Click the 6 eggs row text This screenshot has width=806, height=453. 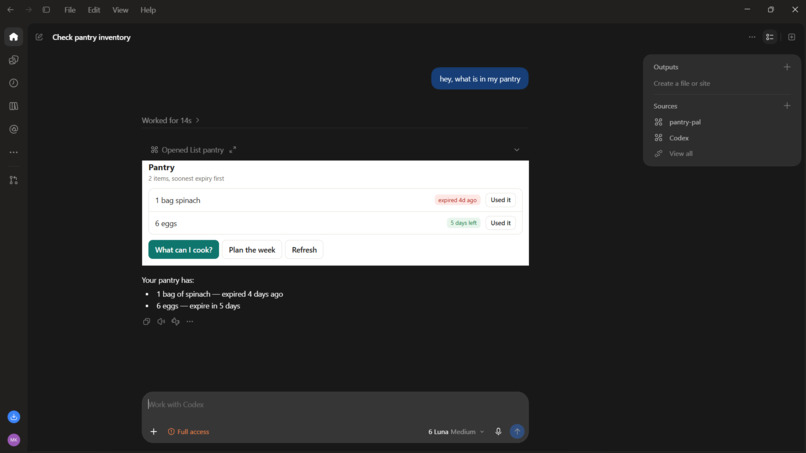click(166, 223)
